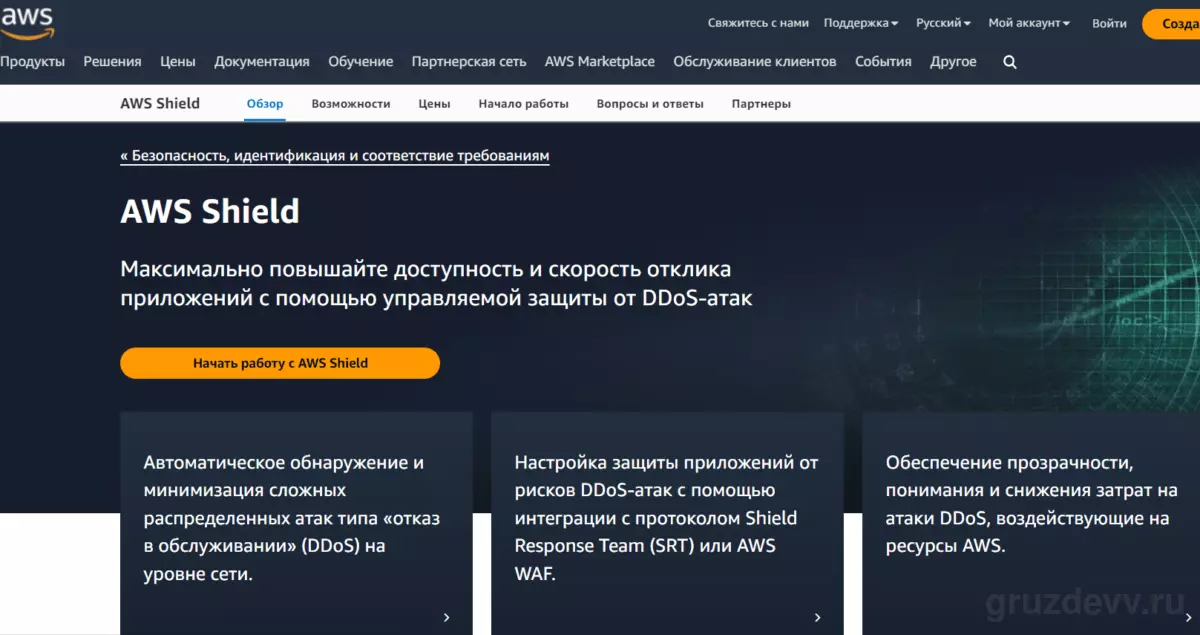Switch to the Возможности tab
The image size is (1200, 635).
click(351, 104)
